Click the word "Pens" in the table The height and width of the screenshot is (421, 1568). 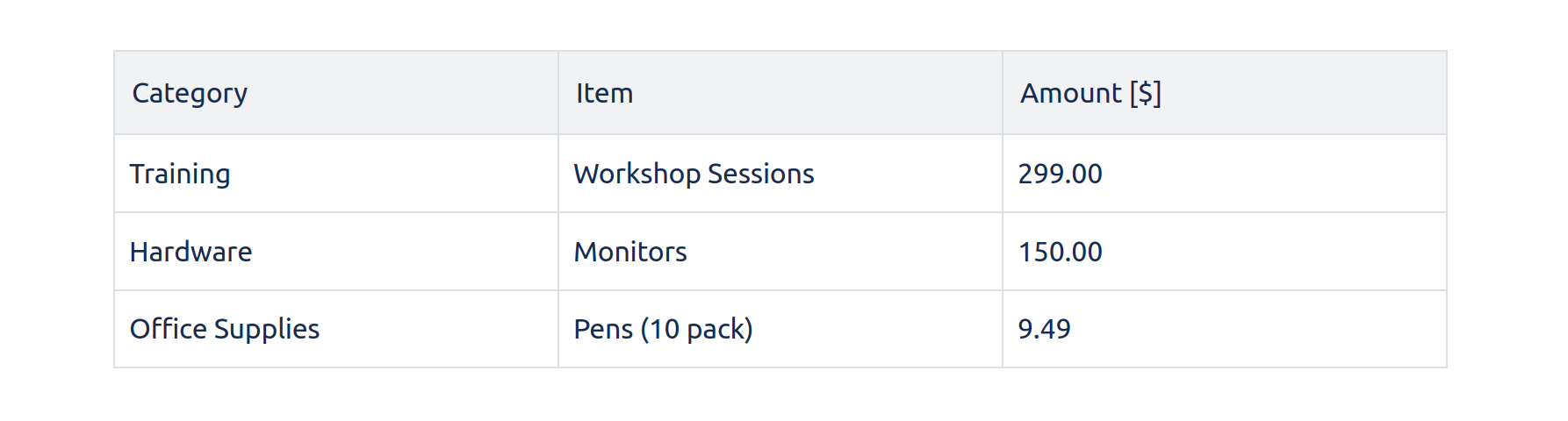click(x=603, y=329)
